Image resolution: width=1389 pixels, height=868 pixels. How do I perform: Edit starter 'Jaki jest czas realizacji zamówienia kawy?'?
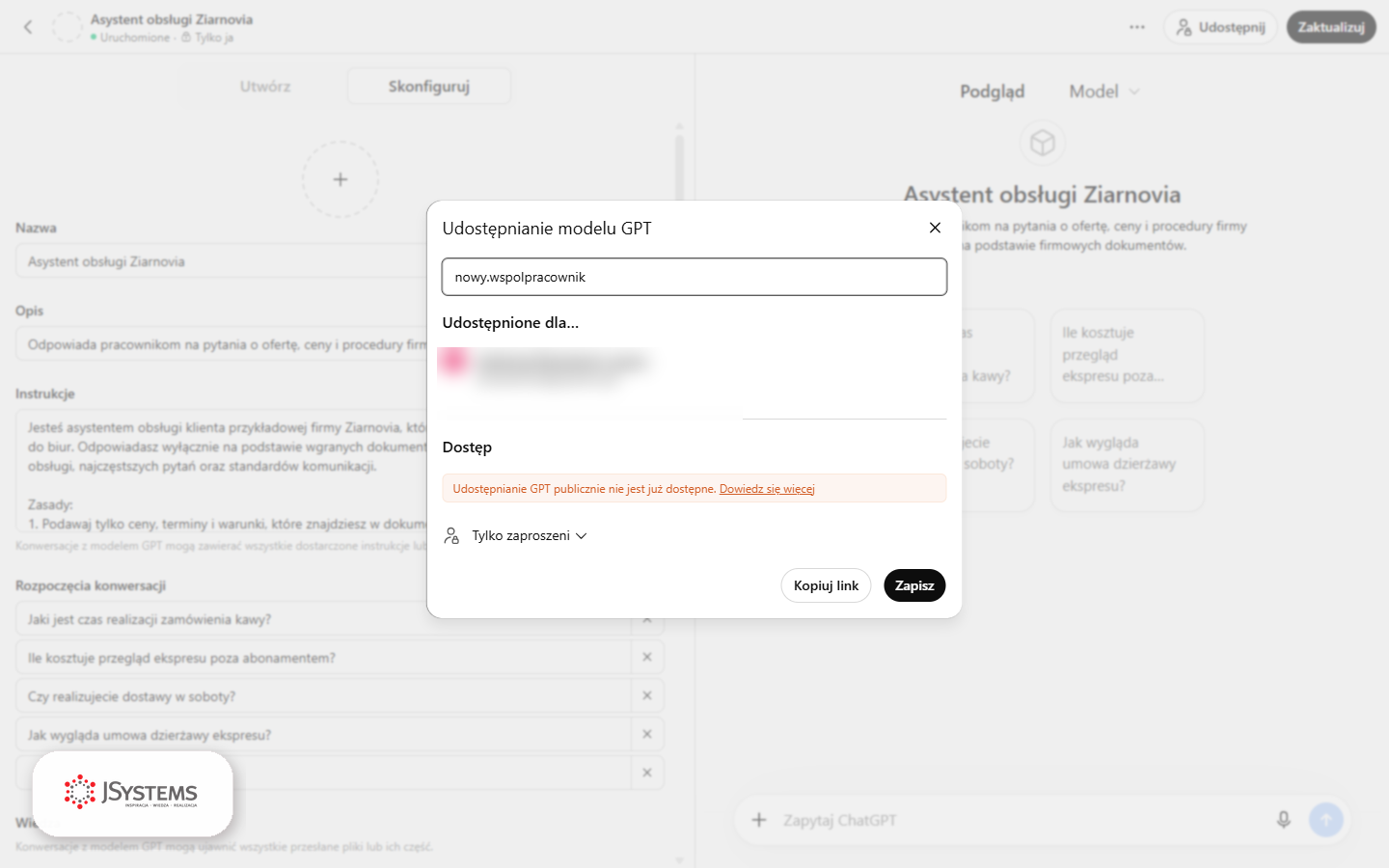(x=323, y=619)
